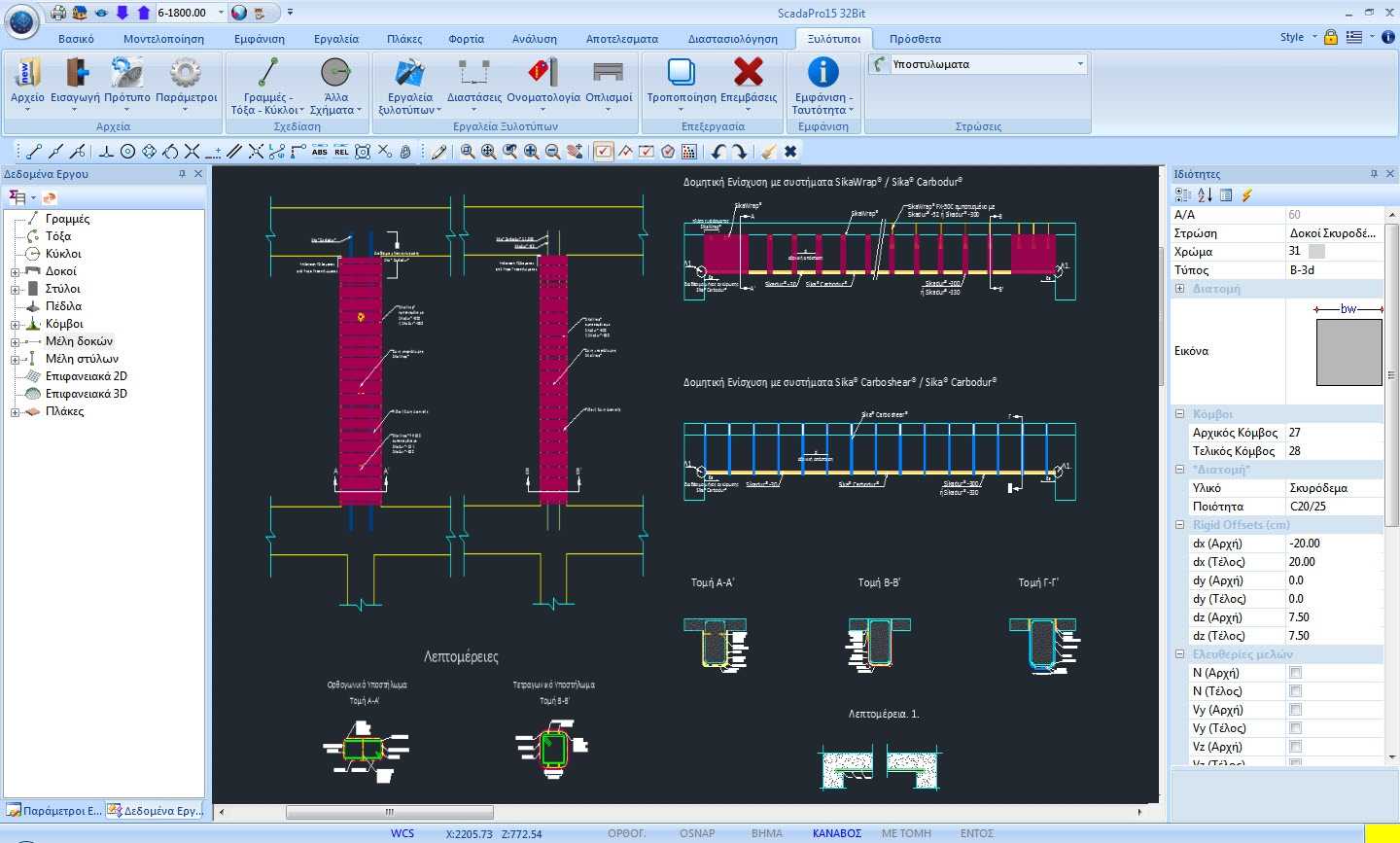Switch to Παράμετροι Ε... bottom panel tab
This screenshot has width=1400, height=843.
(x=53, y=810)
